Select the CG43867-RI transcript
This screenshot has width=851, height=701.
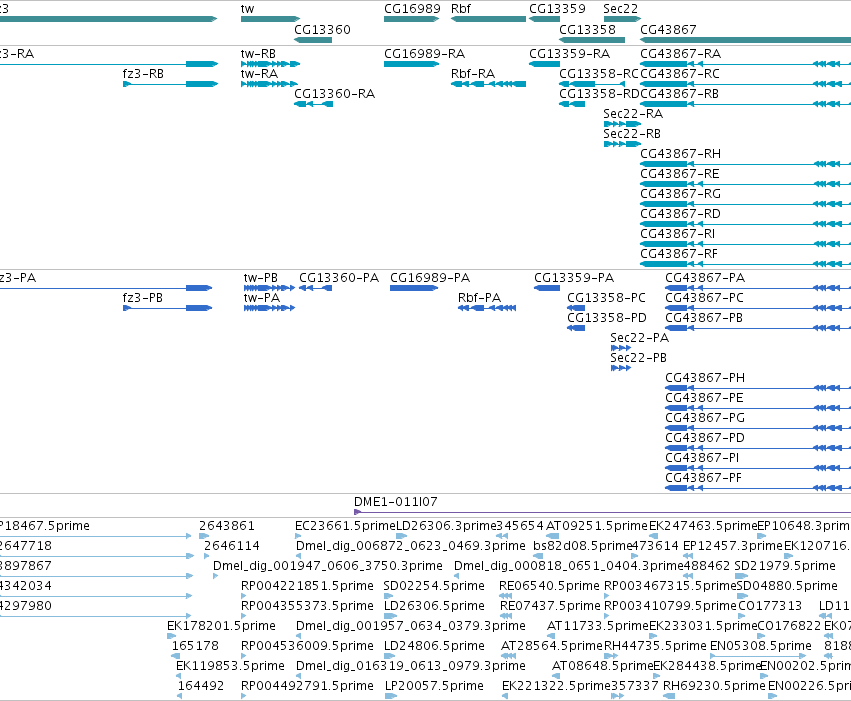[746, 244]
